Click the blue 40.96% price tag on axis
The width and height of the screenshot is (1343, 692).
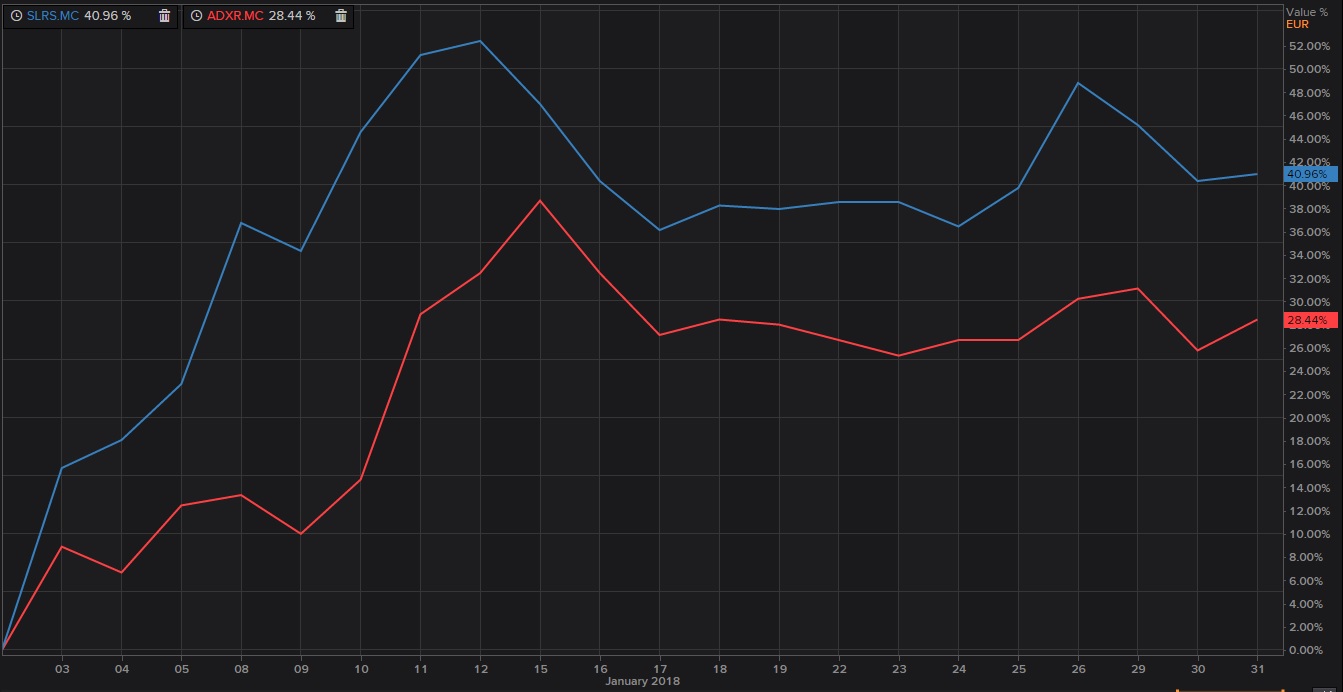point(1309,173)
